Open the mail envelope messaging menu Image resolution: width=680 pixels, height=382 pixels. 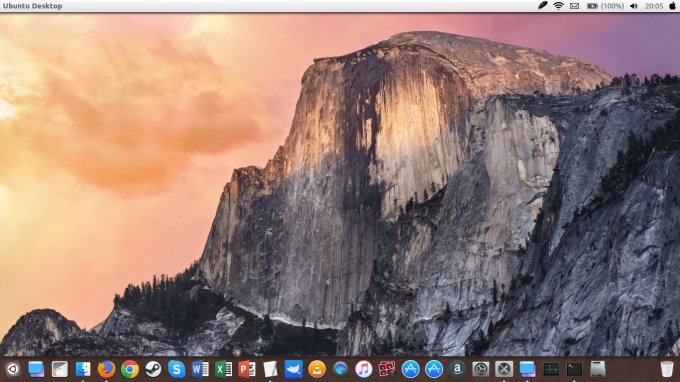[x=575, y=6]
